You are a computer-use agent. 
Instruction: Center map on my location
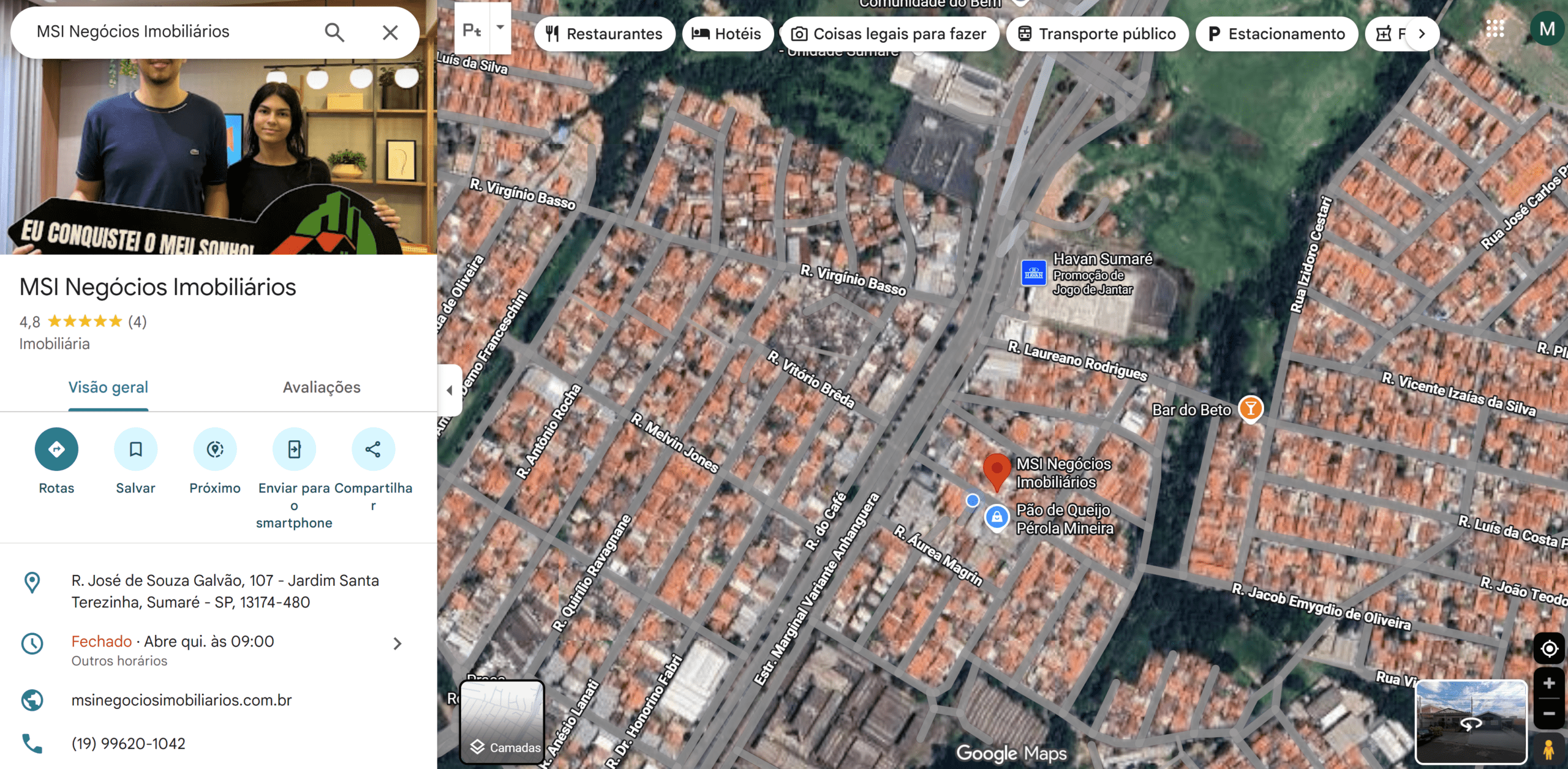pos(1549,648)
